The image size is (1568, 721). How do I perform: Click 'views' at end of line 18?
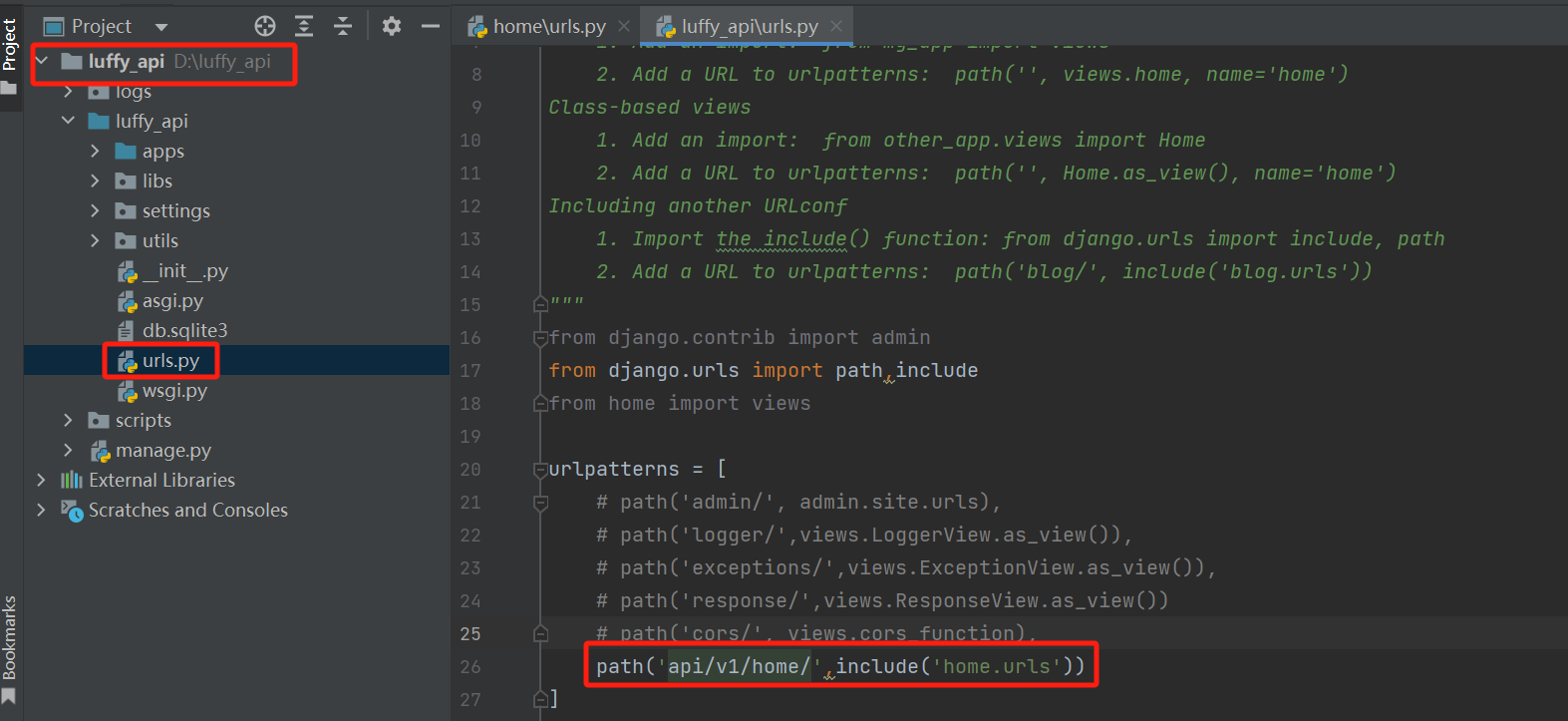pos(782,403)
